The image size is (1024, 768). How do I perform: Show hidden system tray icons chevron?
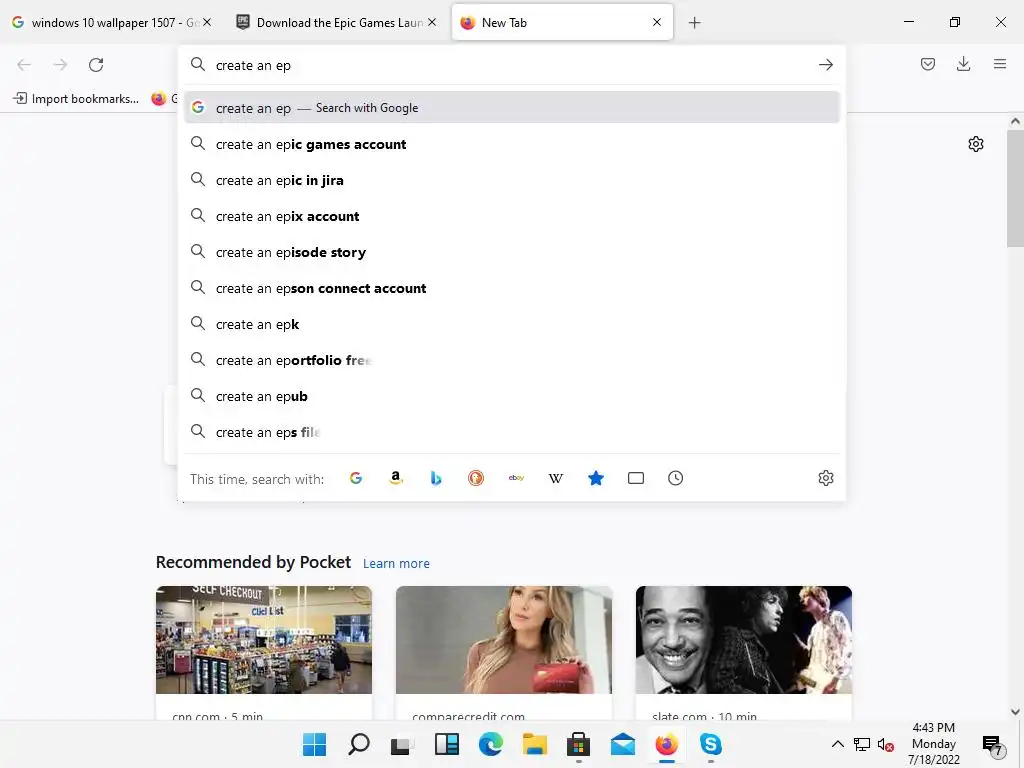(837, 744)
